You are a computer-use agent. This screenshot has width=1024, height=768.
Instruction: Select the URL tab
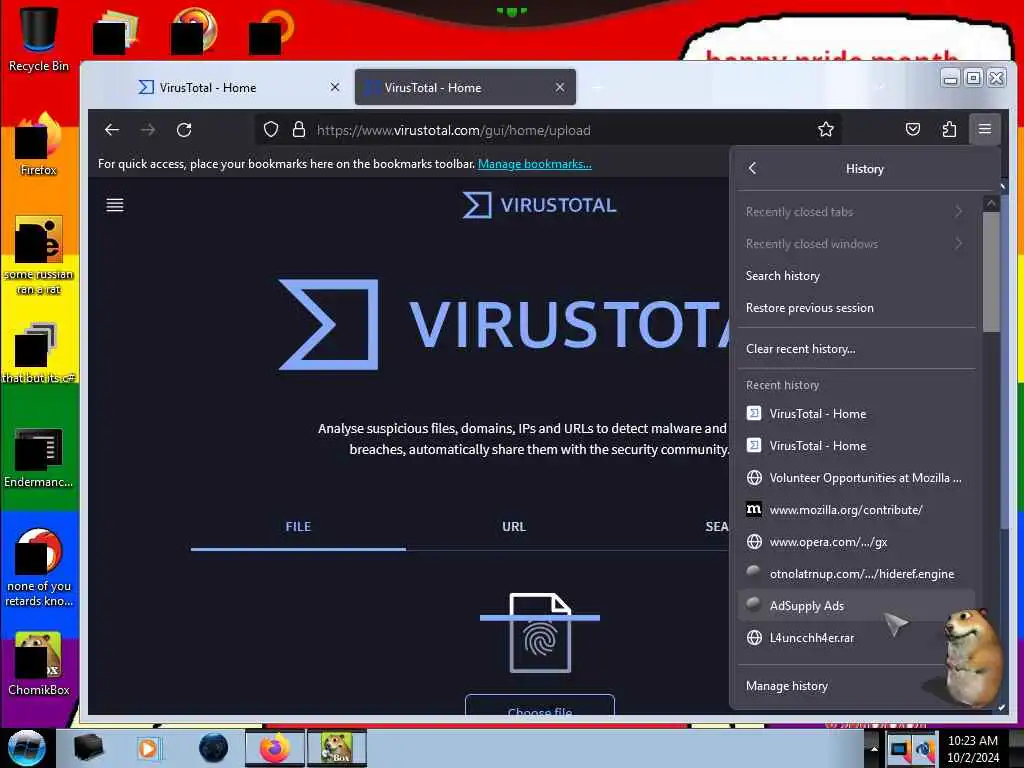click(x=513, y=527)
